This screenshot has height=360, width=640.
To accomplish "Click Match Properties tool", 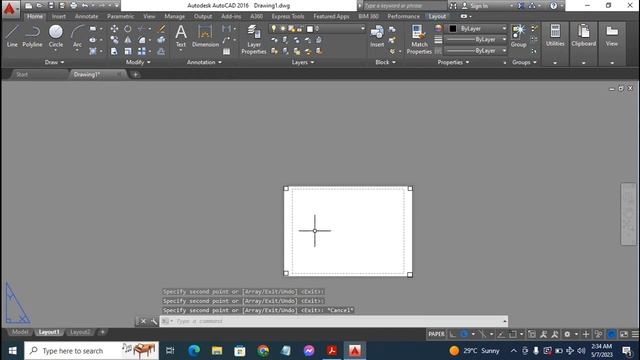I will [419, 39].
